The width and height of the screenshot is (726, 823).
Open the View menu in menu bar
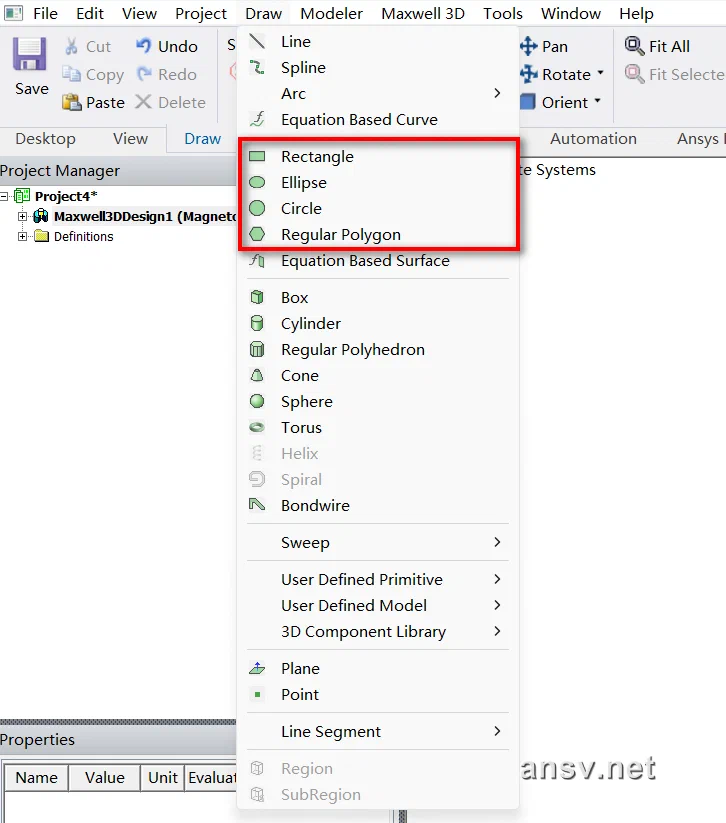[x=139, y=13]
